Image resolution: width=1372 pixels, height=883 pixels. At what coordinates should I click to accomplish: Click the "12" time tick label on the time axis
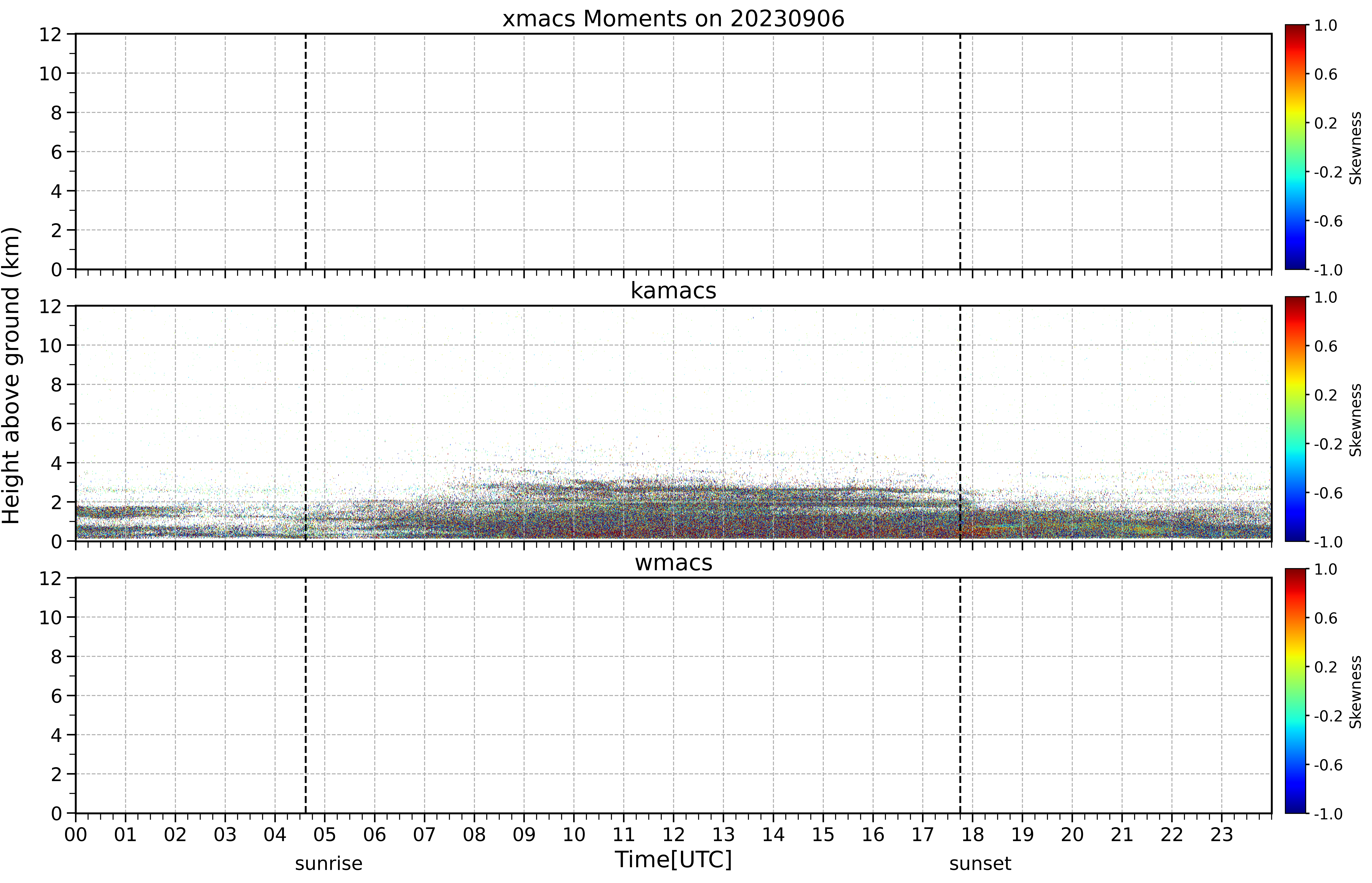click(673, 835)
